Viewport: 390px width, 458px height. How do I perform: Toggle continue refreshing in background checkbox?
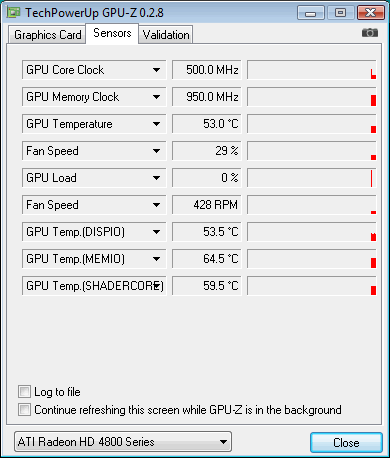click(24, 410)
